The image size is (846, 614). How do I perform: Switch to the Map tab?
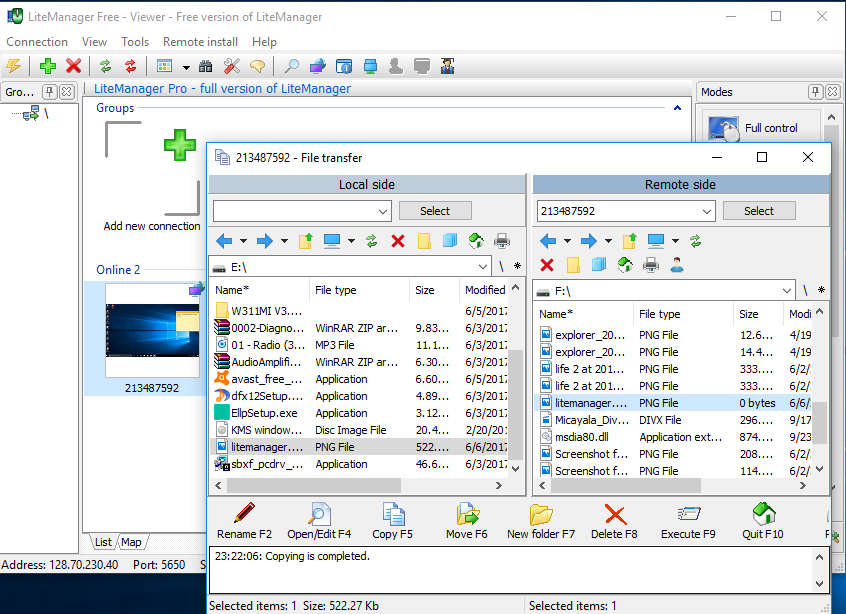(131, 542)
